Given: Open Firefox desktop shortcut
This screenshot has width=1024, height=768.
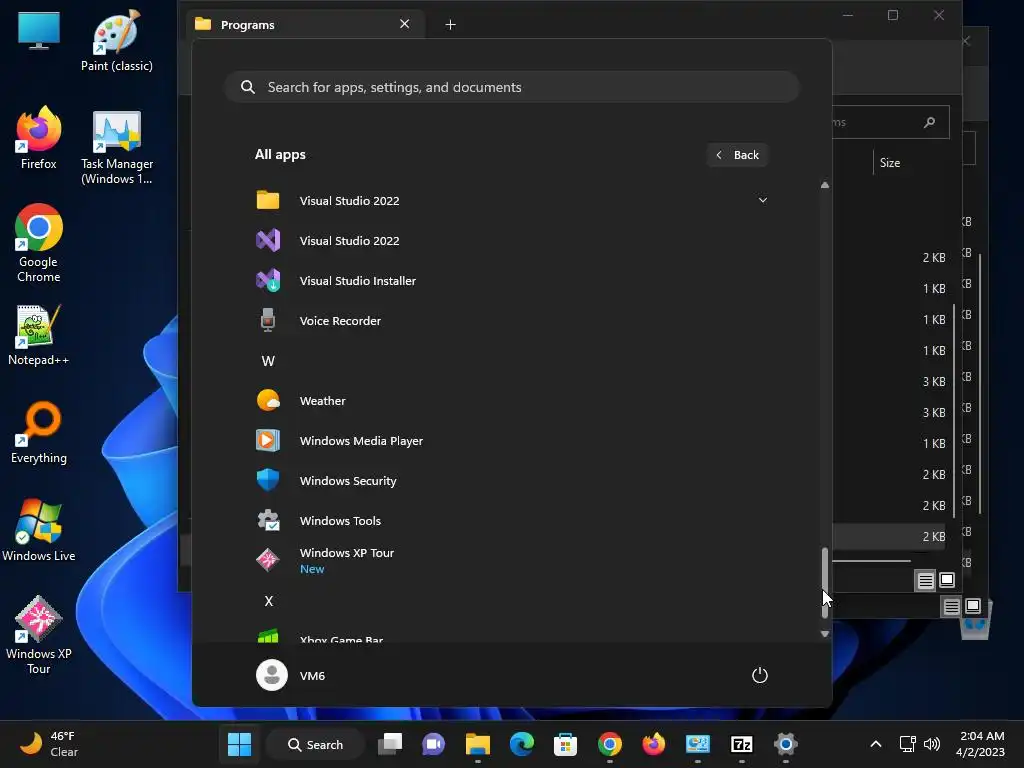Looking at the screenshot, I should 39,138.
